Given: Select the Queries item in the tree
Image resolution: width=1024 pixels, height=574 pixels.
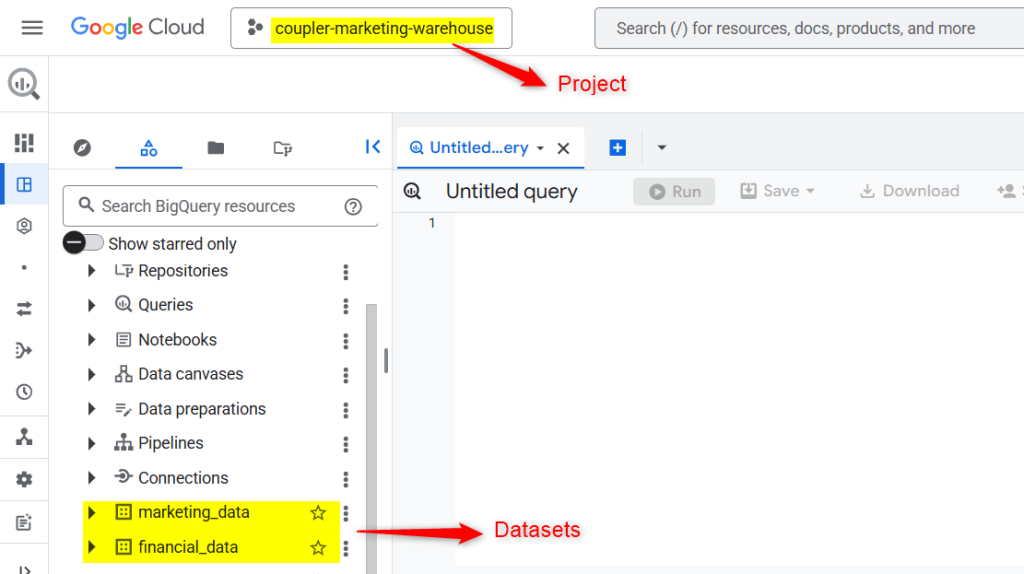Looking at the screenshot, I should click(x=165, y=305).
